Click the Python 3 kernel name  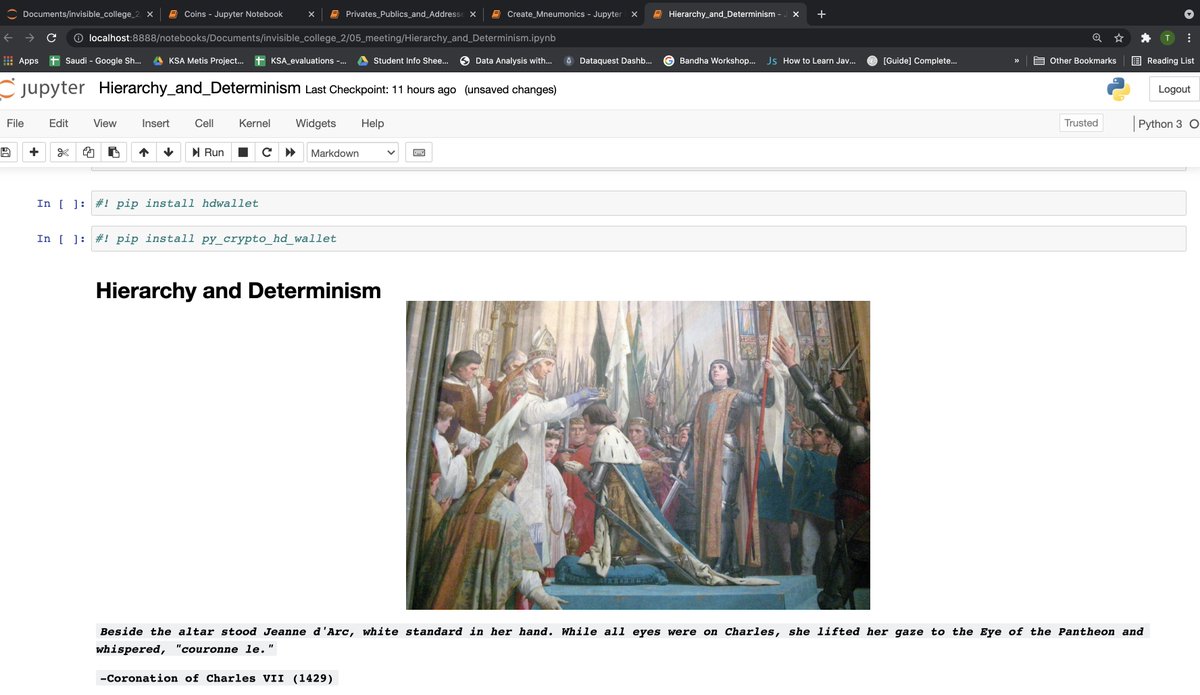[x=1160, y=124]
